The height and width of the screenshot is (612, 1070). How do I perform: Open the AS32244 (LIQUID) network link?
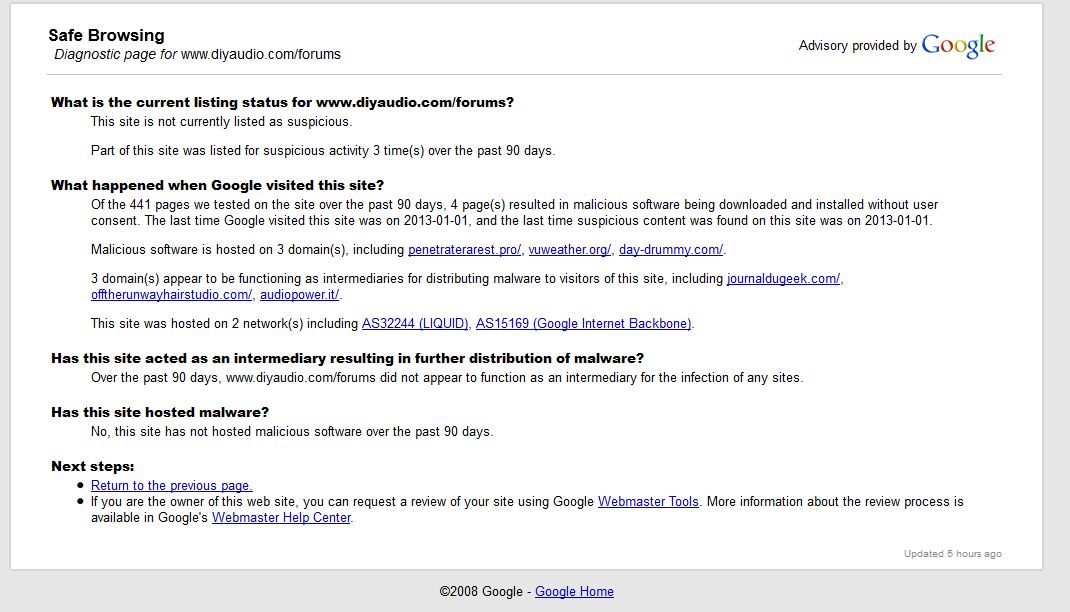point(415,323)
